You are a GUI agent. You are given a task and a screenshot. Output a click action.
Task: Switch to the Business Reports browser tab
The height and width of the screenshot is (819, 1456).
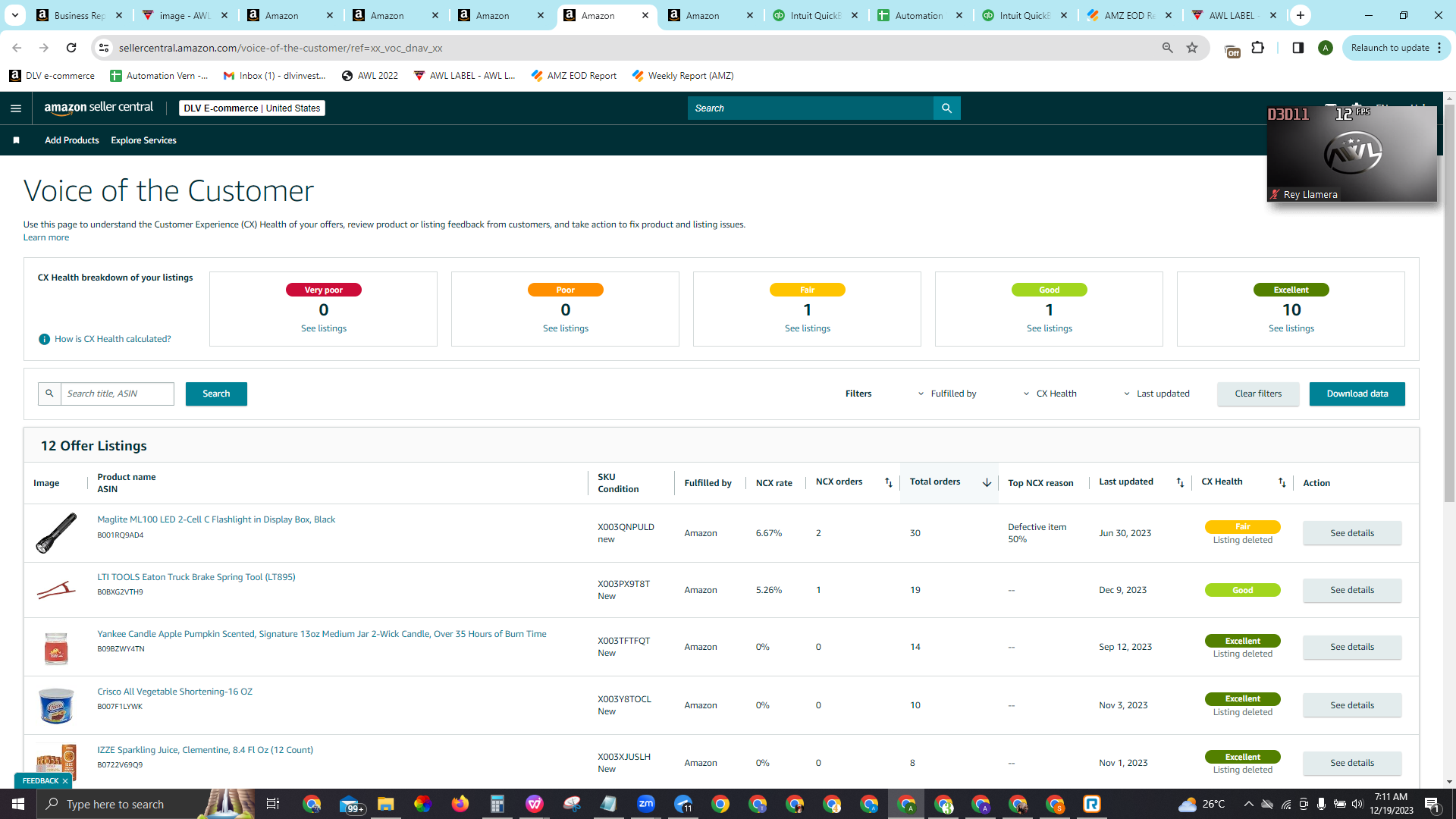point(79,15)
